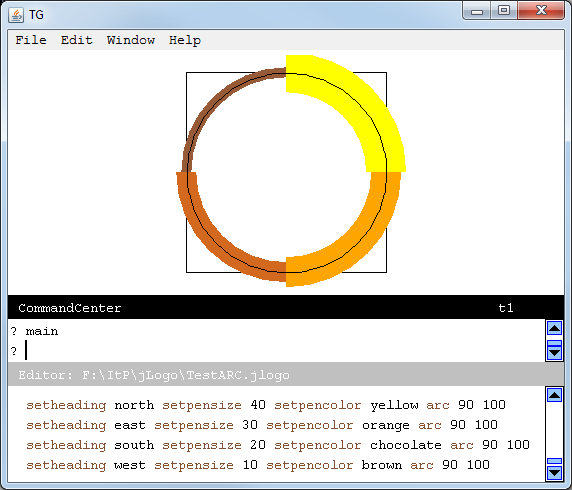The image size is (572, 490).
Task: Open the Edit menu
Action: [x=77, y=40]
